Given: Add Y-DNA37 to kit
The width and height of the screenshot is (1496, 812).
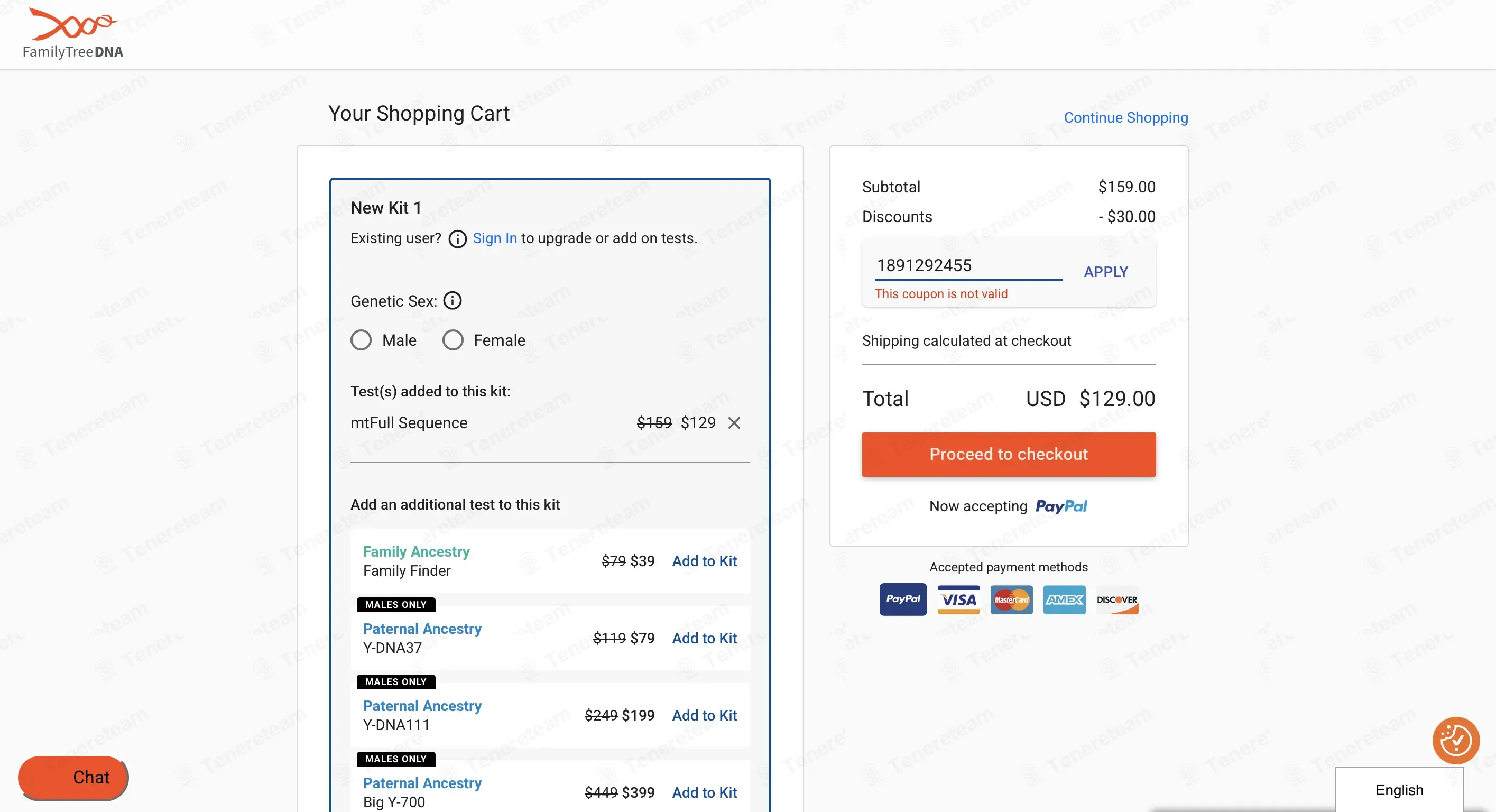Looking at the screenshot, I should [x=704, y=638].
